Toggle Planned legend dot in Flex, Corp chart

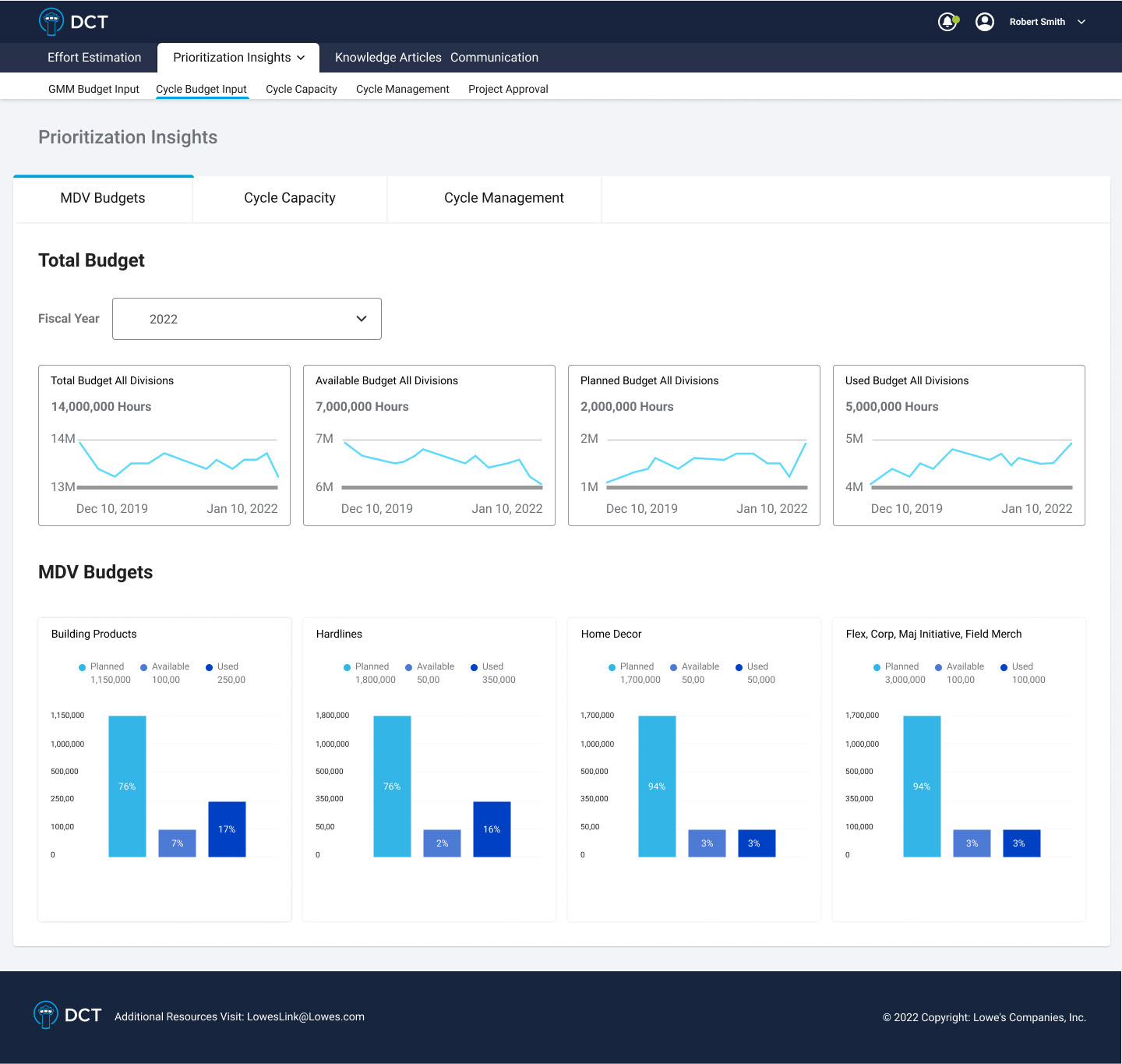pos(877,667)
